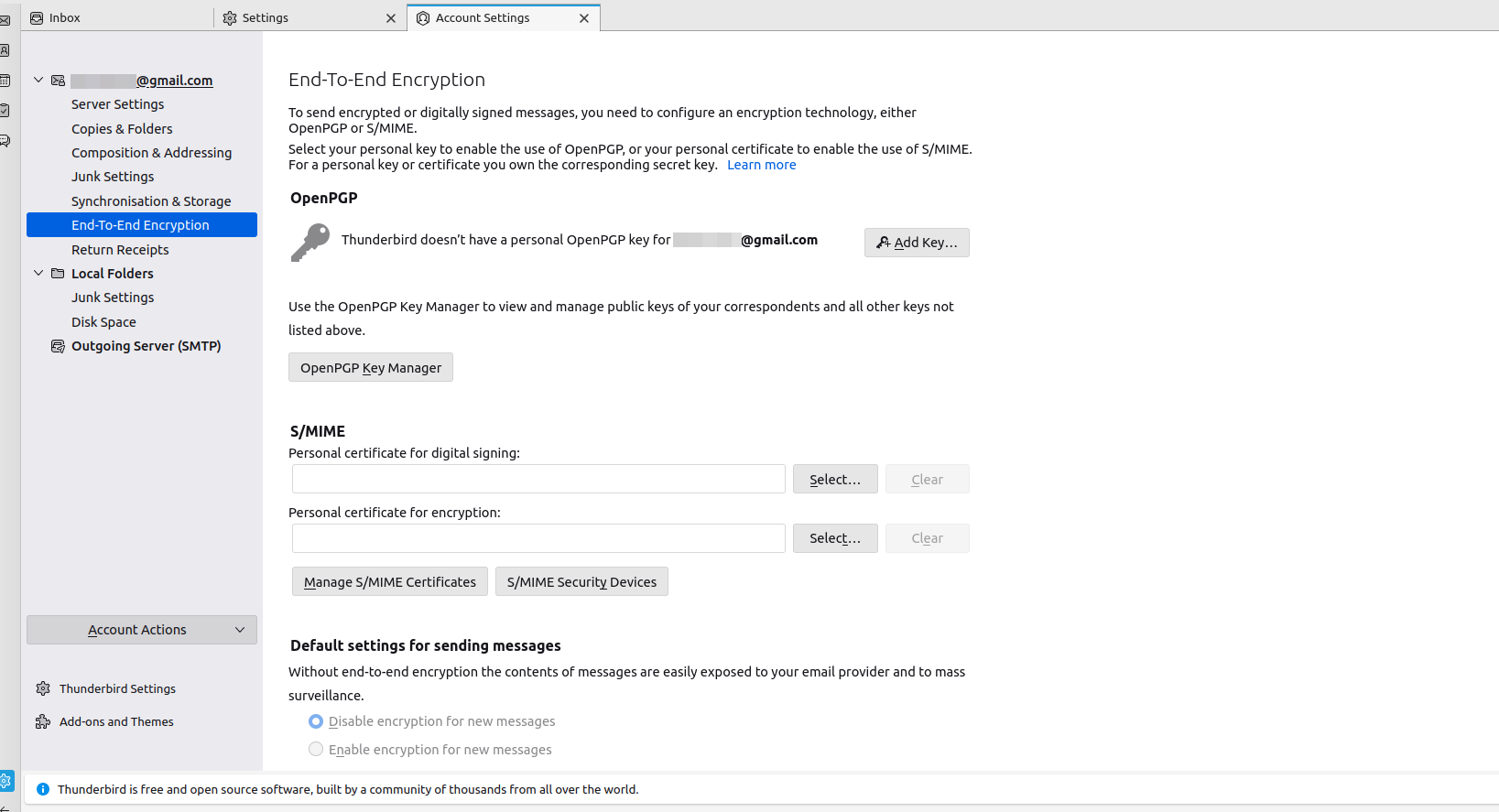
Task: Open S/MIME Security Devices
Action: click(x=581, y=581)
